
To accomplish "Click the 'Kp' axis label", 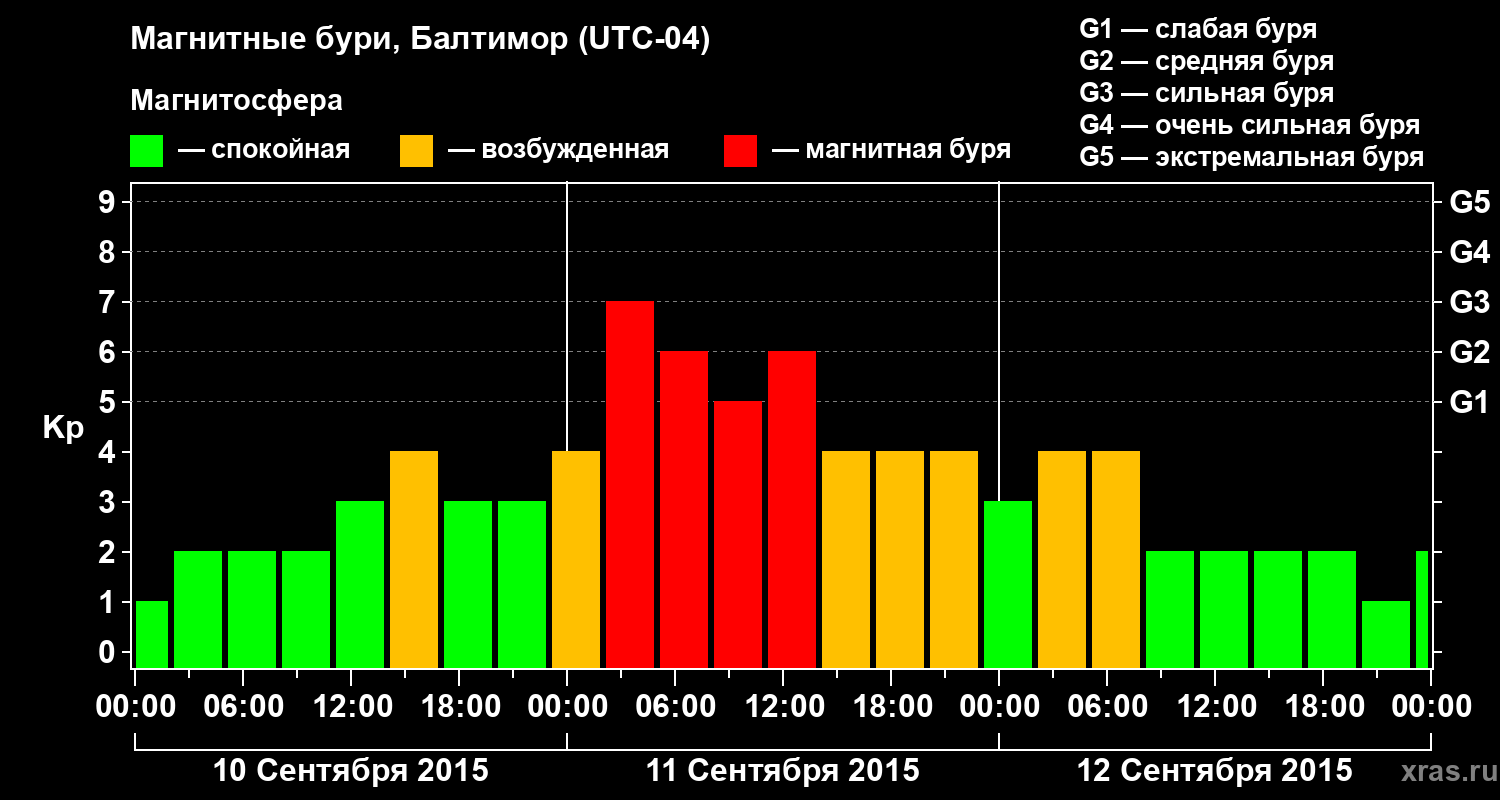I will coord(63,429).
